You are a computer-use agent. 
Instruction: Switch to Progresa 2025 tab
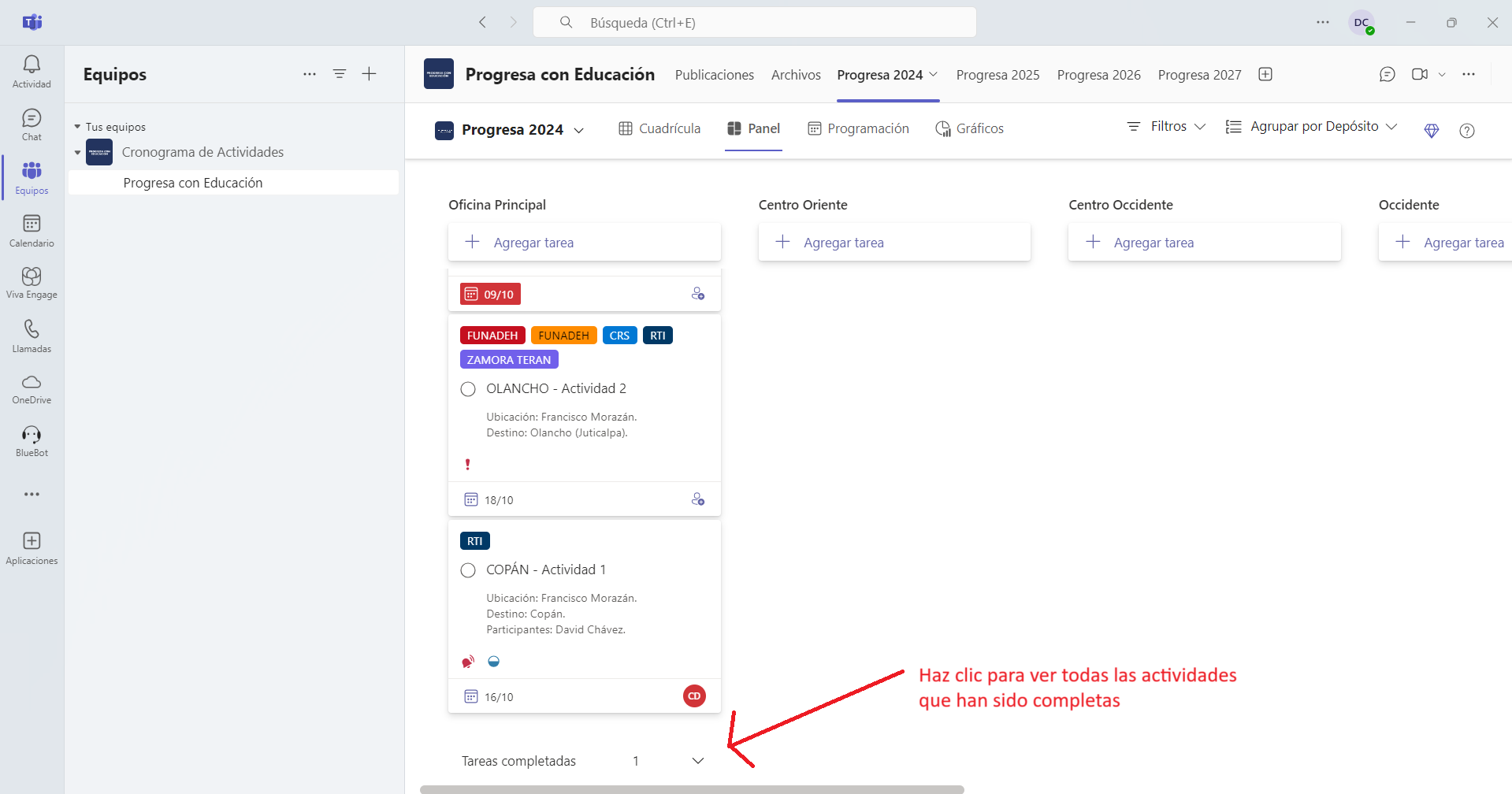point(997,75)
